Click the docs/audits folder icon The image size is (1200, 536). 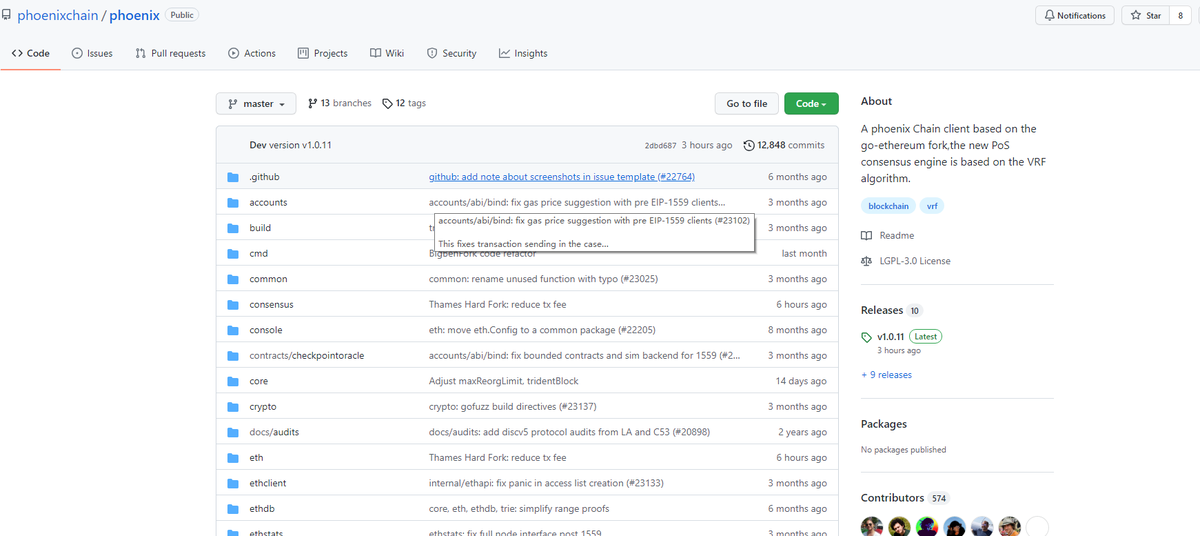[x=232, y=432]
